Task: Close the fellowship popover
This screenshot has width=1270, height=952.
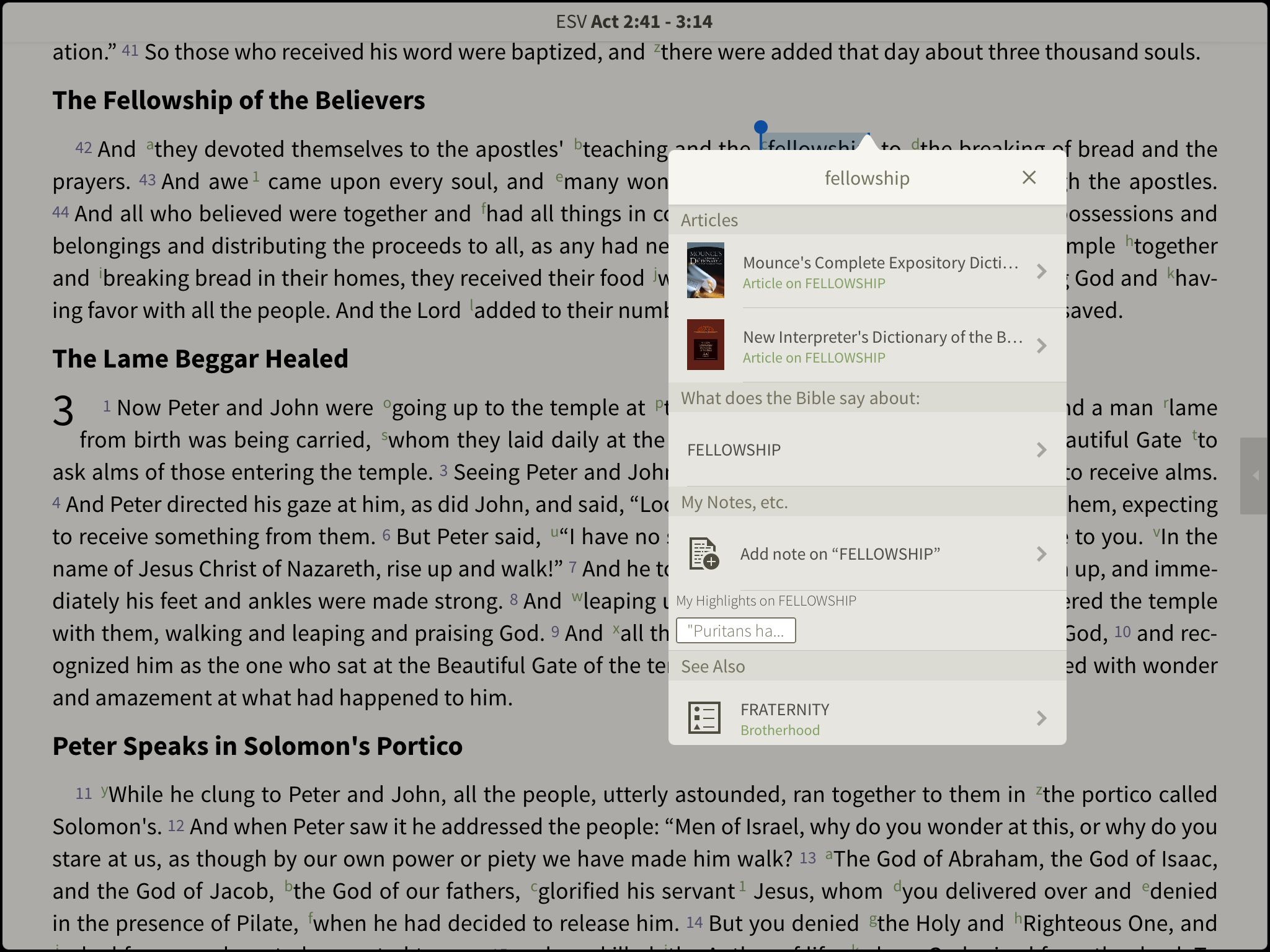Action: 1029,178
